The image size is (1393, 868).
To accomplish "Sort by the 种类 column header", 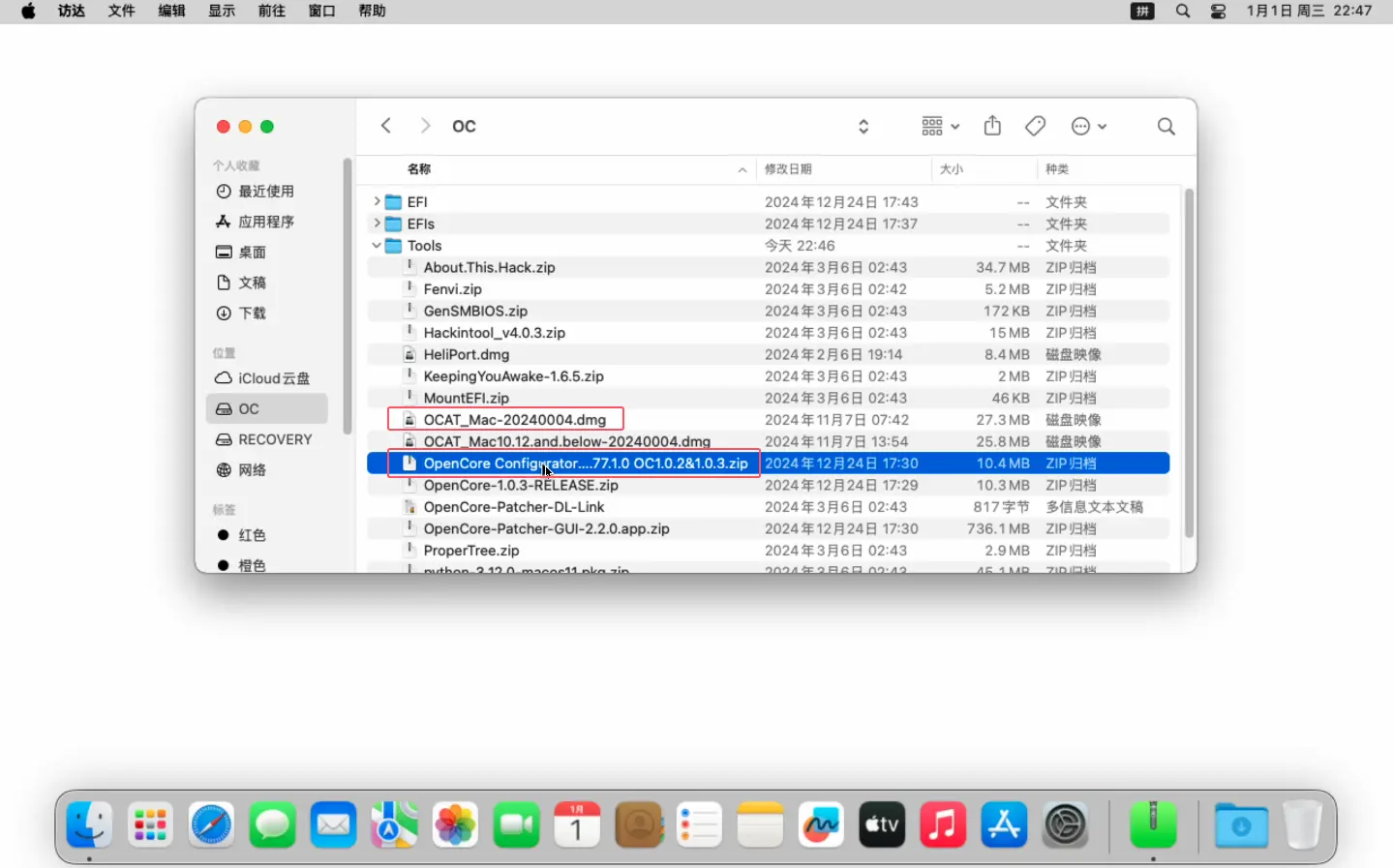I will click(x=1057, y=169).
